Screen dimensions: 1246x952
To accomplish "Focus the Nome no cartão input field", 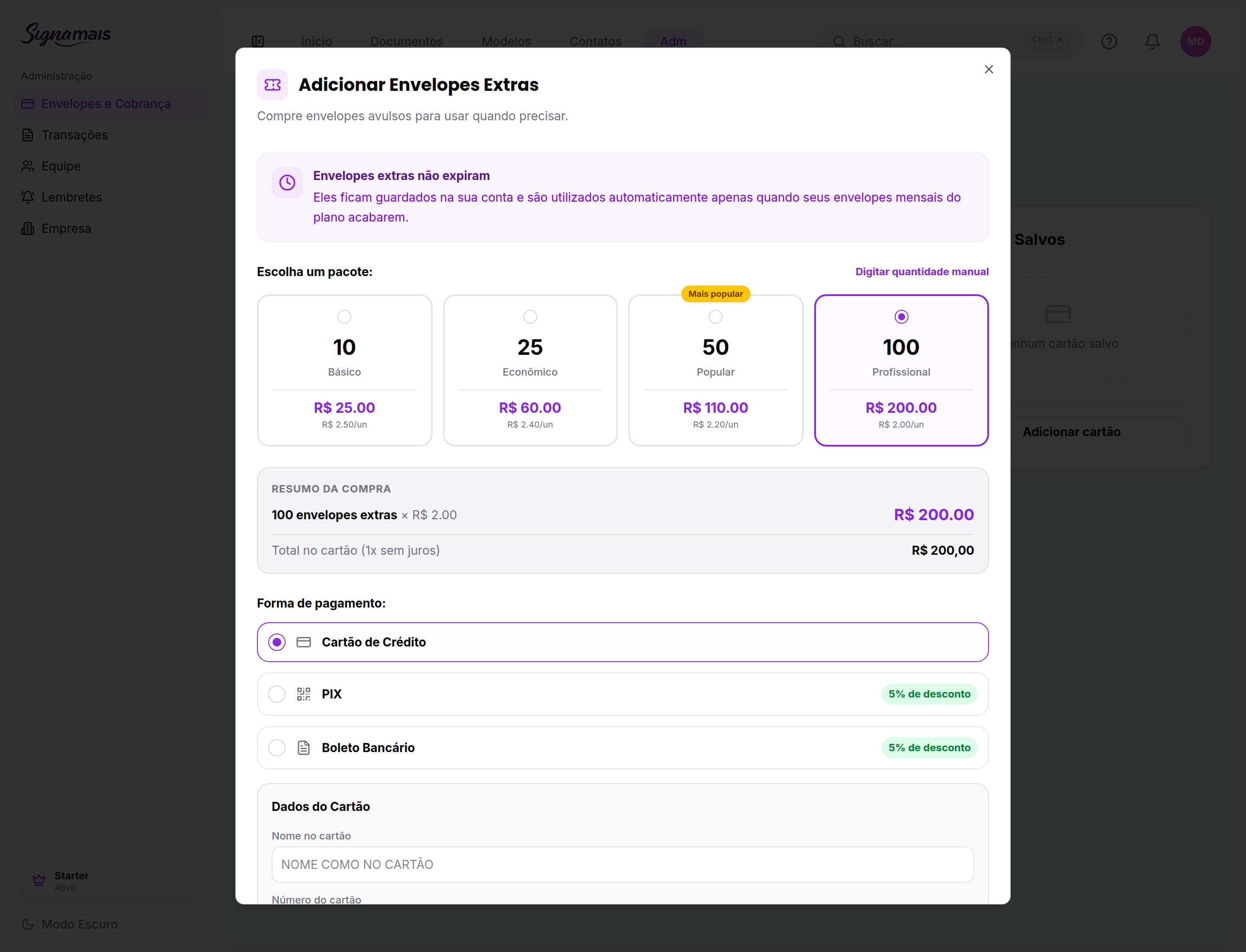I will (x=623, y=865).
